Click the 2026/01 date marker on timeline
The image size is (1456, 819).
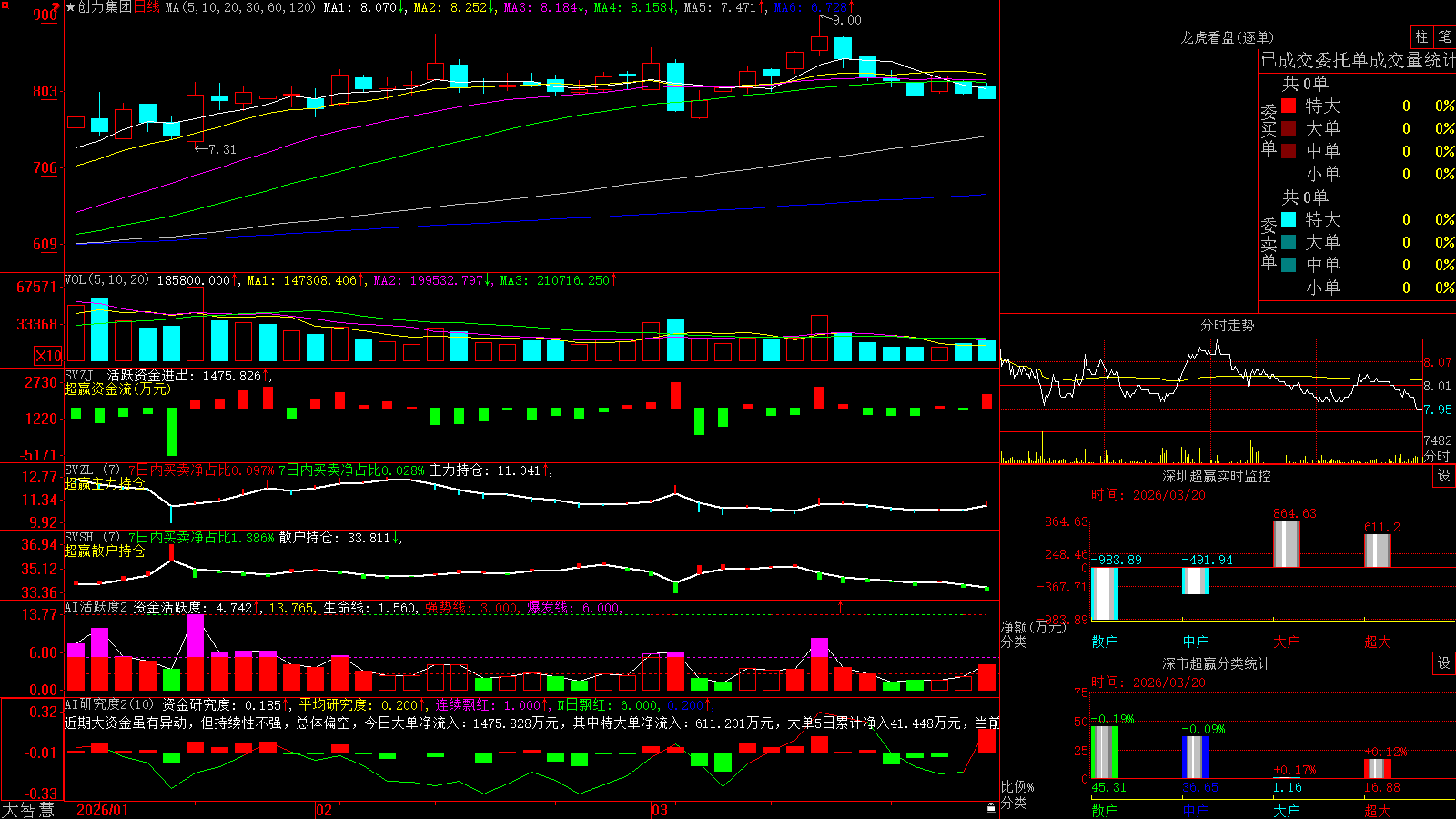tap(103, 810)
